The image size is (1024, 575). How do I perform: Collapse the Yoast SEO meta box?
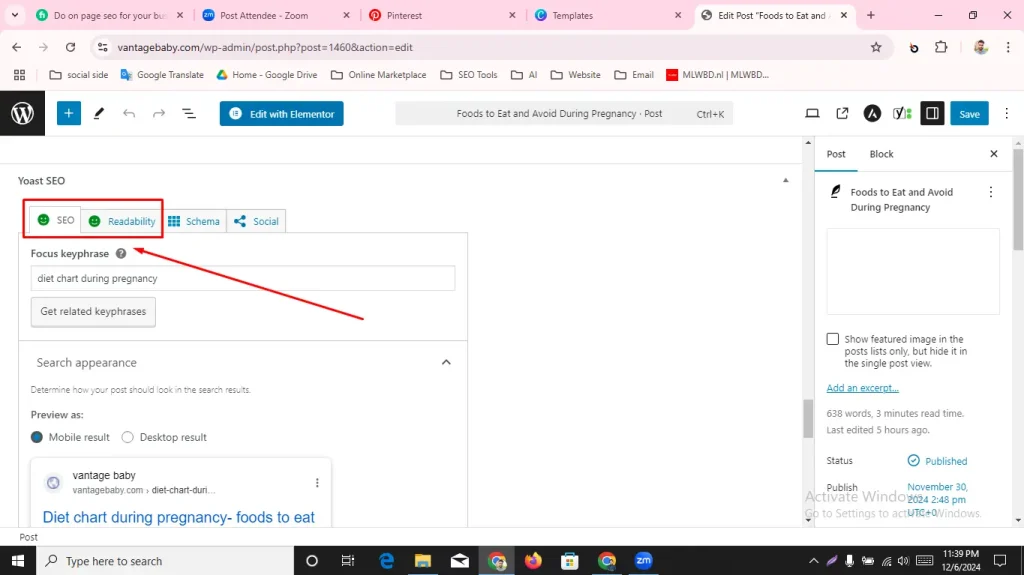pos(784,181)
